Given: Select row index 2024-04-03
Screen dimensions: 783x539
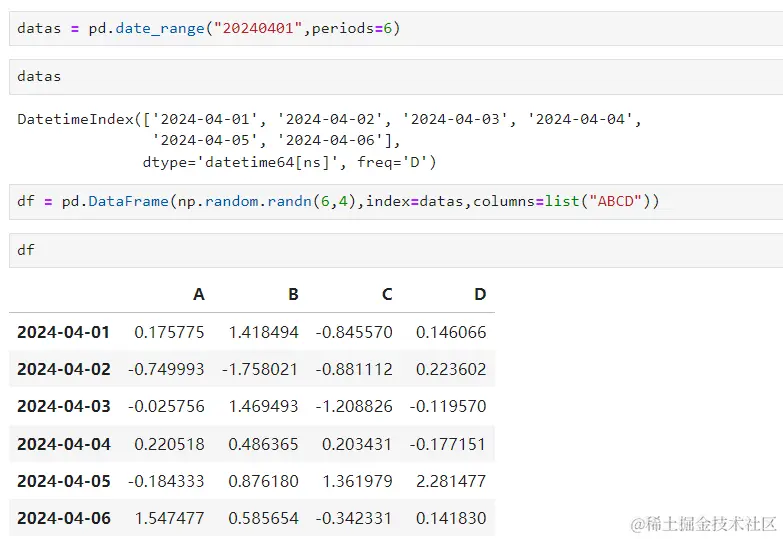Looking at the screenshot, I should click(x=63, y=406).
